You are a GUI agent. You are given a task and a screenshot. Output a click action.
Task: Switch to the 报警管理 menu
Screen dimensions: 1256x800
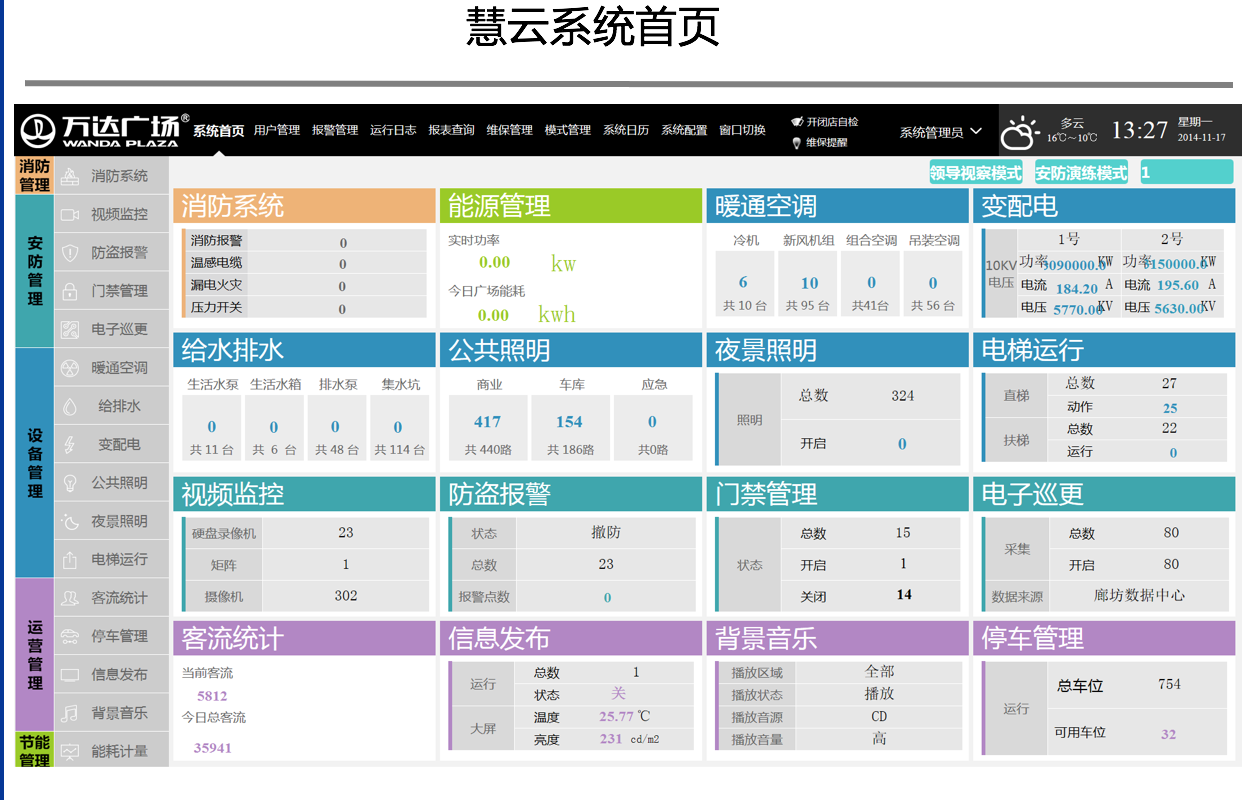click(335, 130)
